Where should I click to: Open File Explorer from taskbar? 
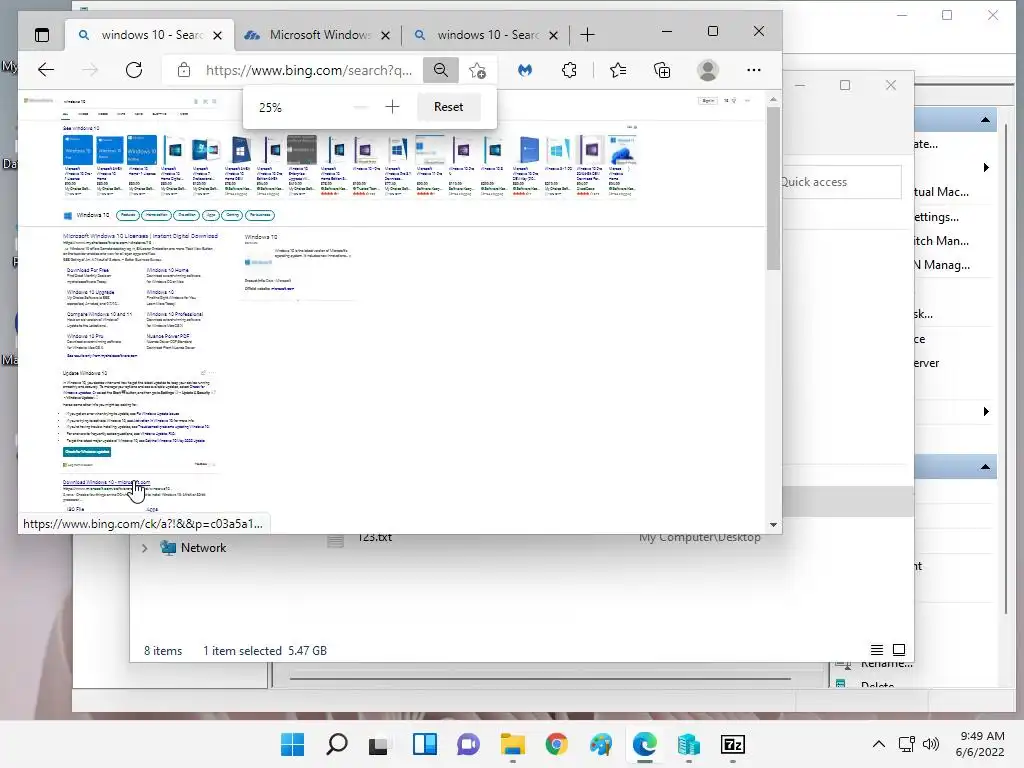click(513, 744)
